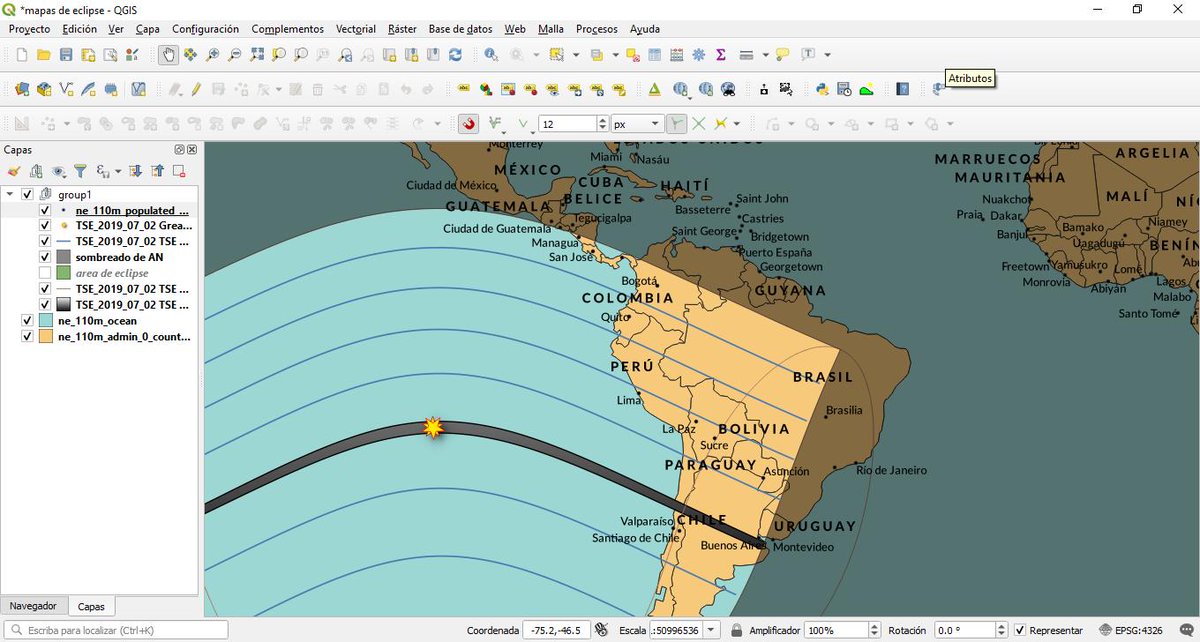This screenshot has width=1200, height=642.
Task: Open the text annotation dropdown arrow
Action: [827, 55]
